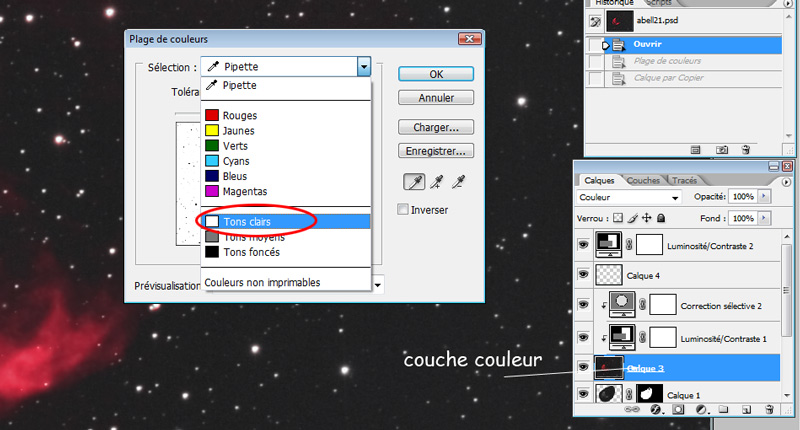The width and height of the screenshot is (800, 430).
Task: Click the Charger... button
Action: click(436, 127)
